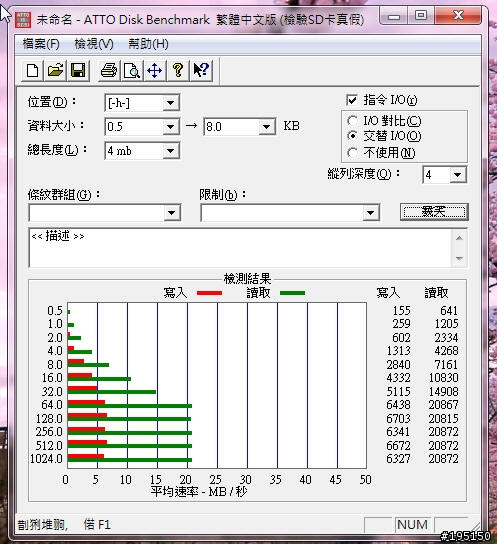
Task: Click the 1024.0 row label in chart
Action: (46, 459)
